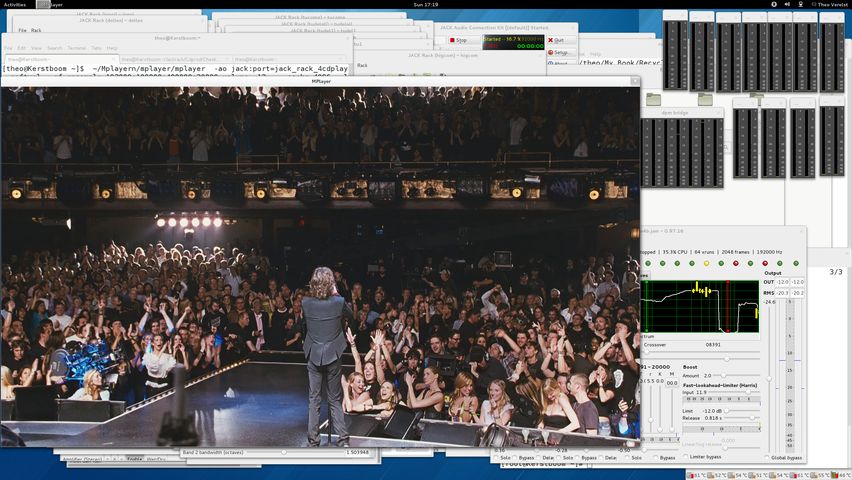
Task: Open Rack menu in JACK Rack bigcom window
Action: pos(362,65)
